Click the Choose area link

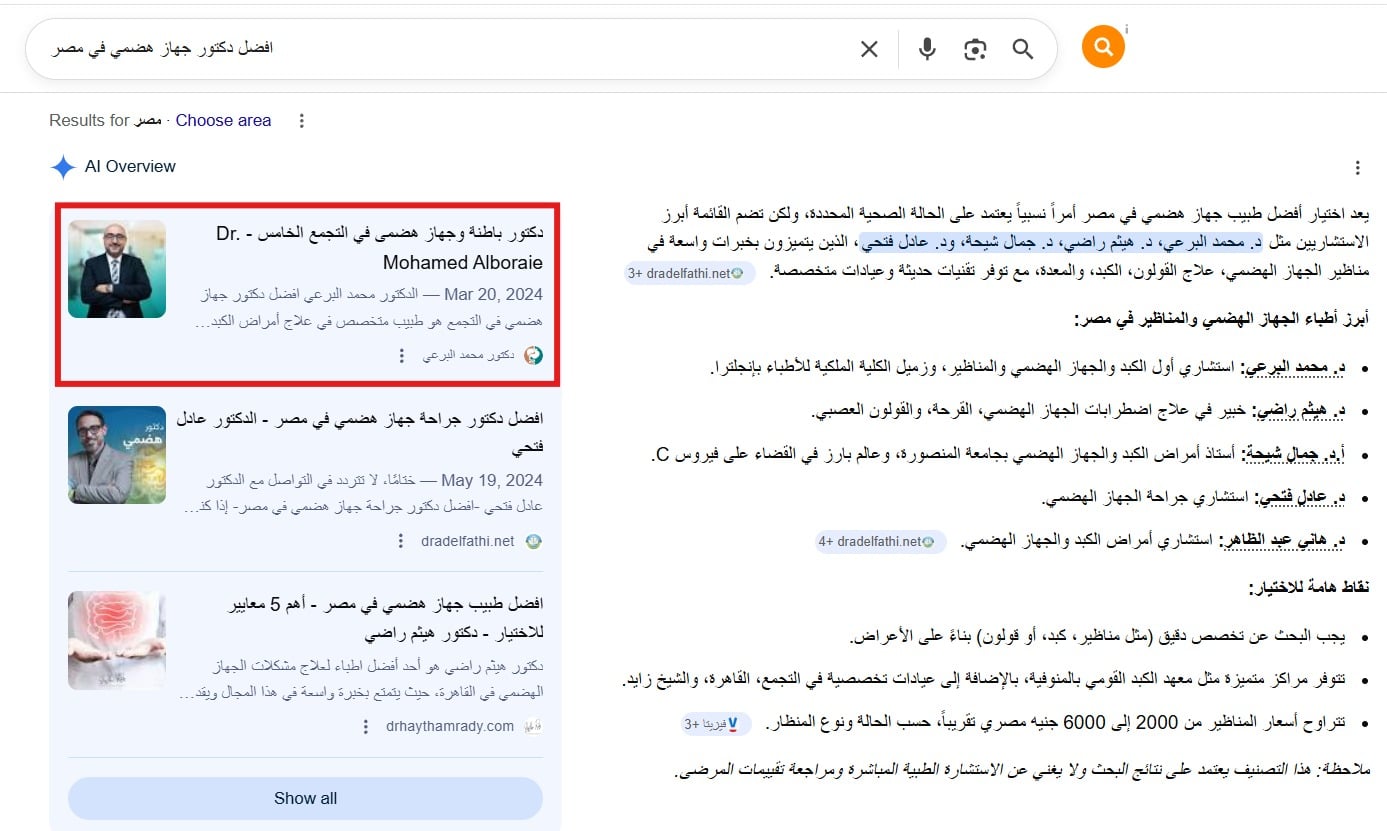pos(223,120)
